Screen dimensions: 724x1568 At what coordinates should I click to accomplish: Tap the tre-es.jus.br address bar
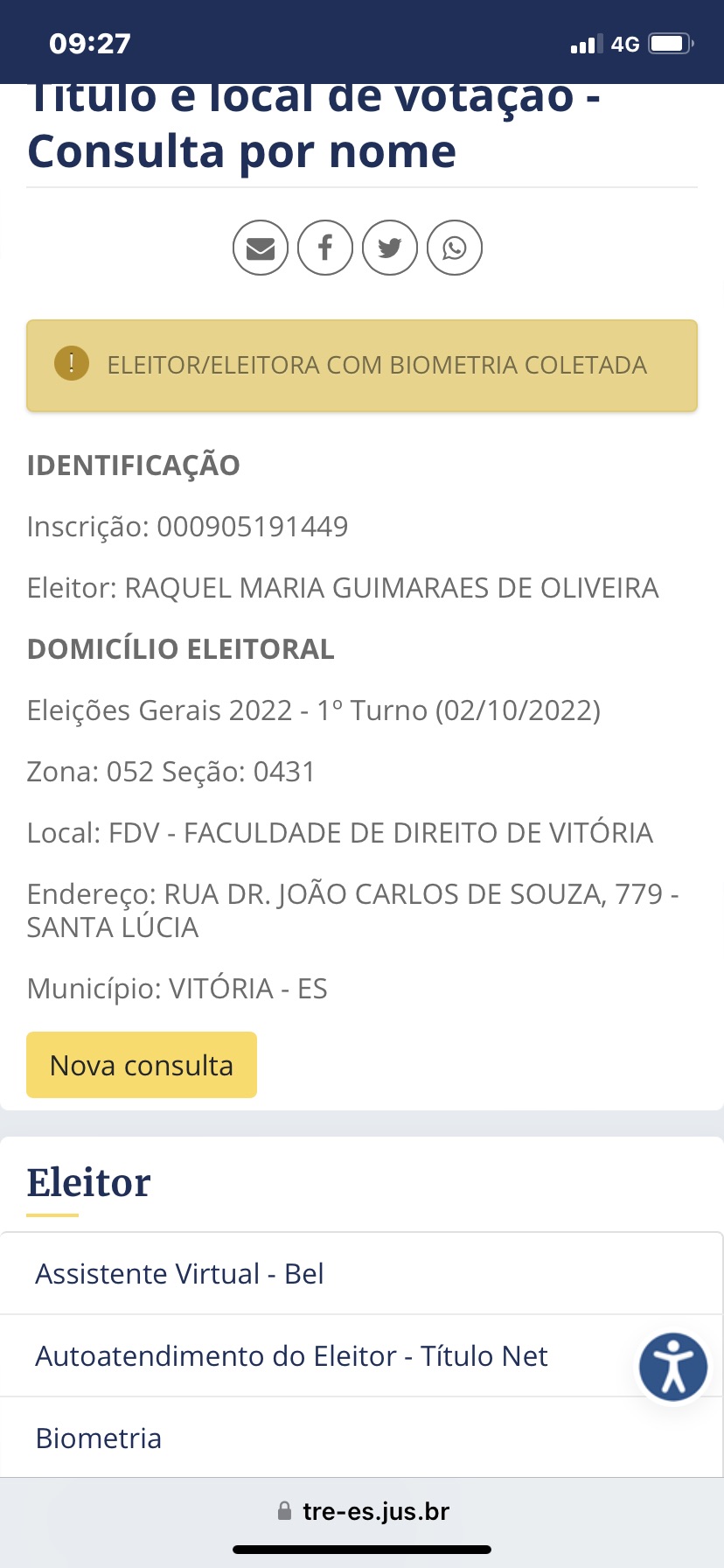pyautogui.click(x=375, y=1511)
